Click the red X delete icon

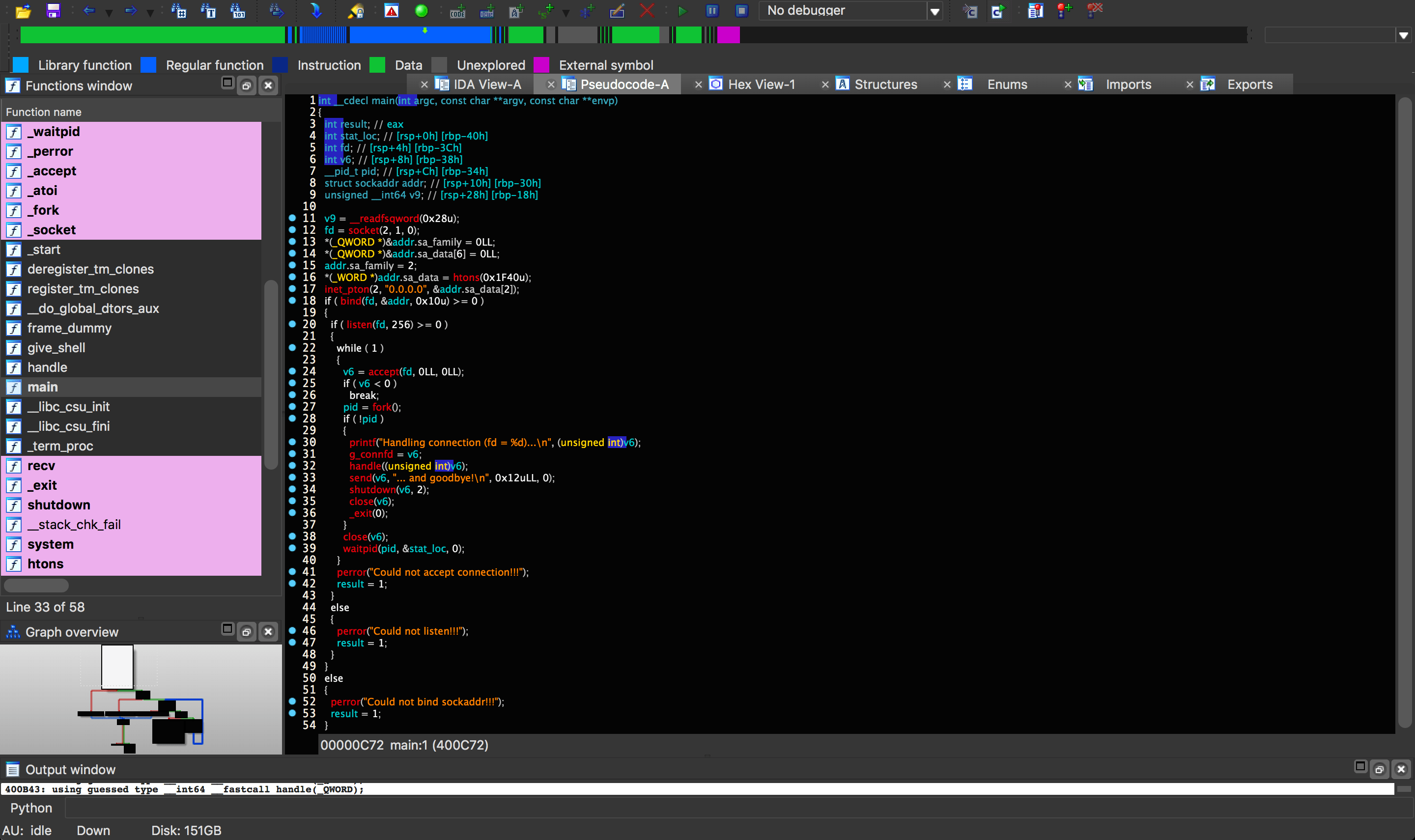[x=647, y=10]
